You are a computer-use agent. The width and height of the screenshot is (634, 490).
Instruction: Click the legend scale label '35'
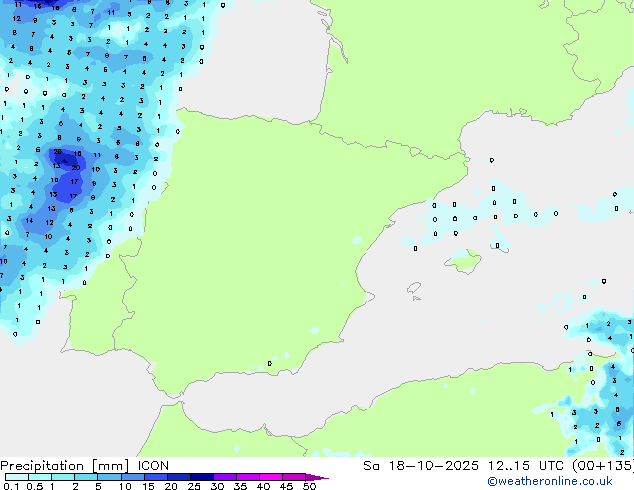(240, 486)
